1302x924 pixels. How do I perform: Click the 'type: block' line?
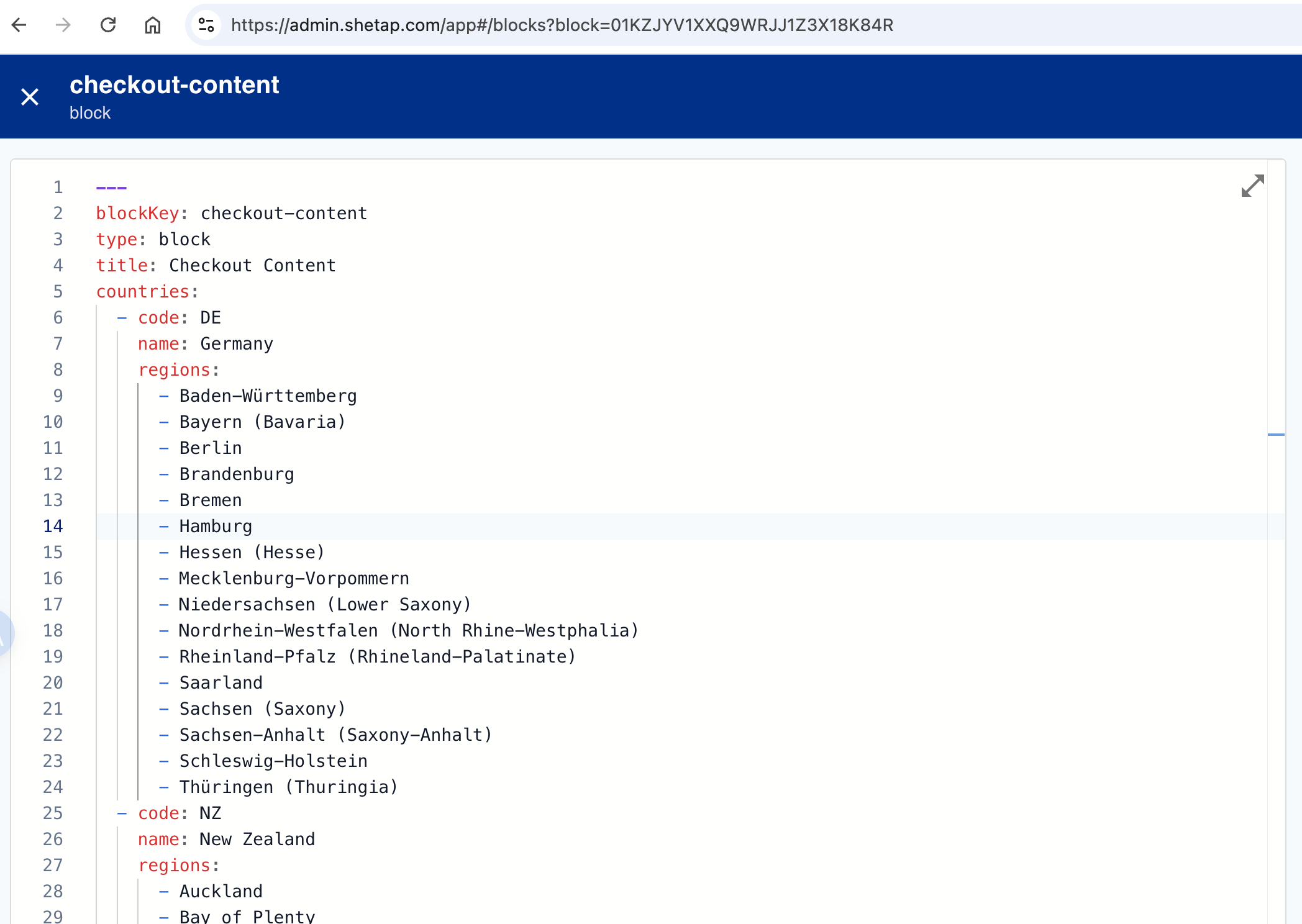153,239
